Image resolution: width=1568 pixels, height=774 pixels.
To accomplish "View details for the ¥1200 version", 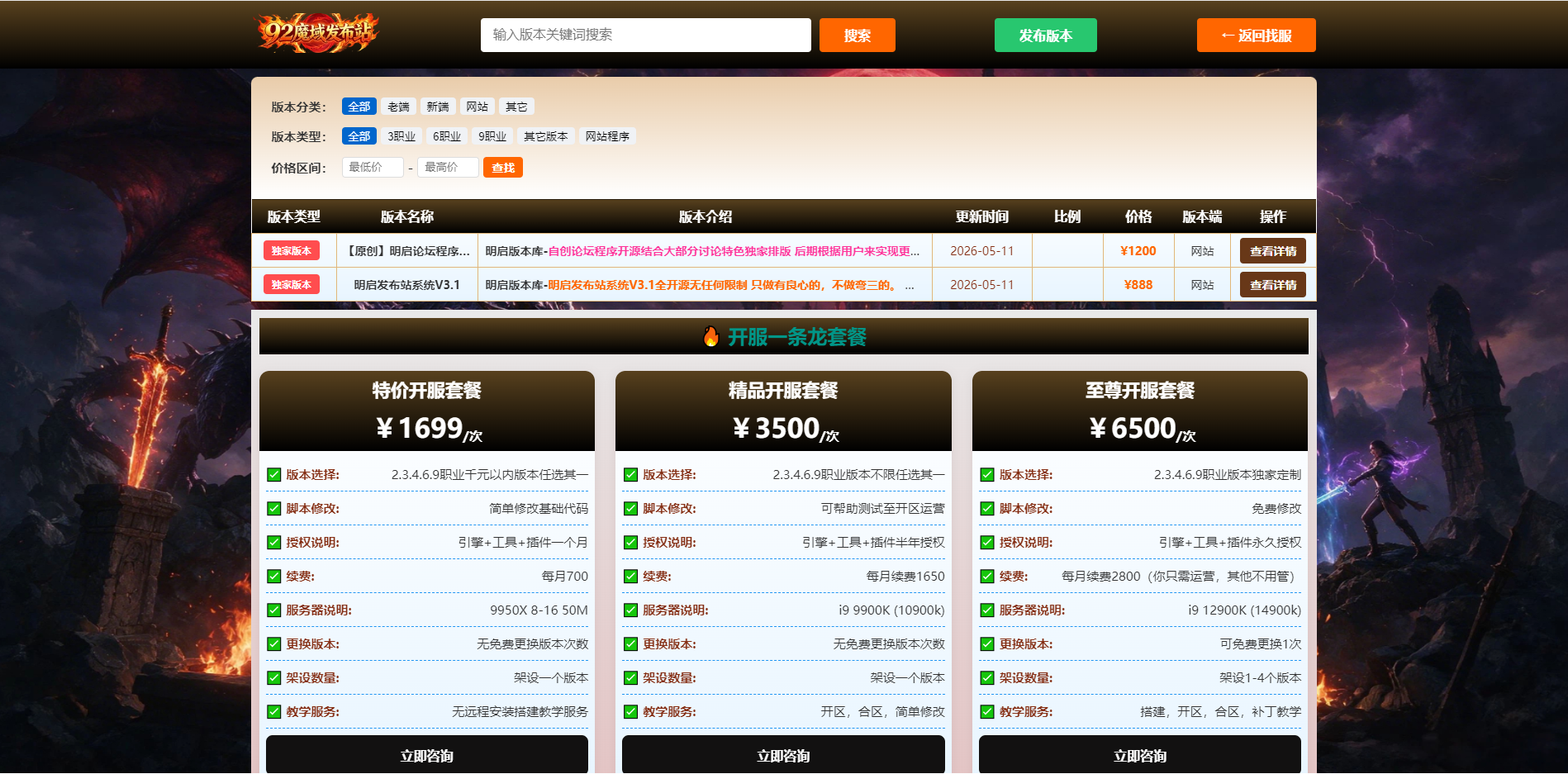I will coord(1272,251).
